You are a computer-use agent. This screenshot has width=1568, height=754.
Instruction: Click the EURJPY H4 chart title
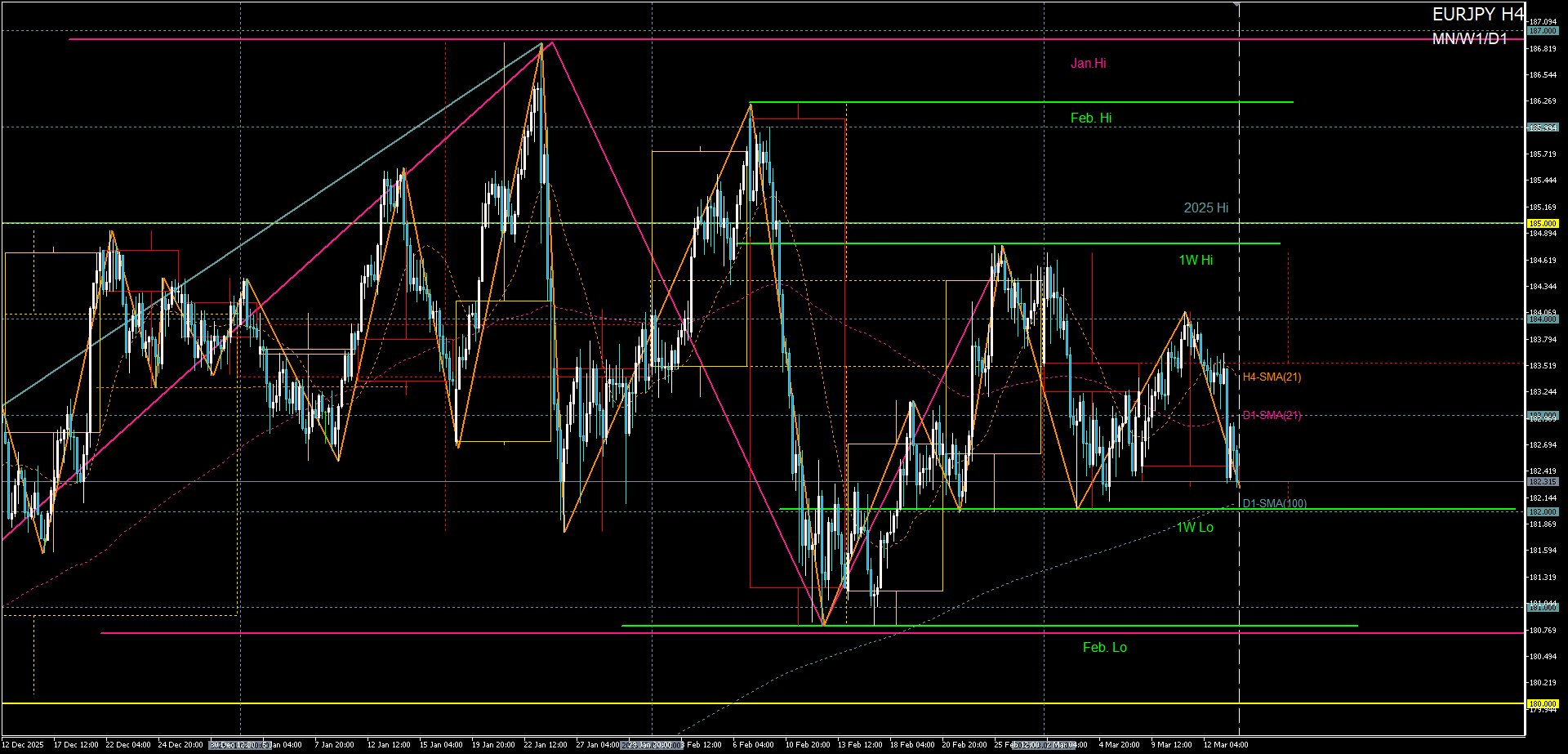click(1477, 14)
